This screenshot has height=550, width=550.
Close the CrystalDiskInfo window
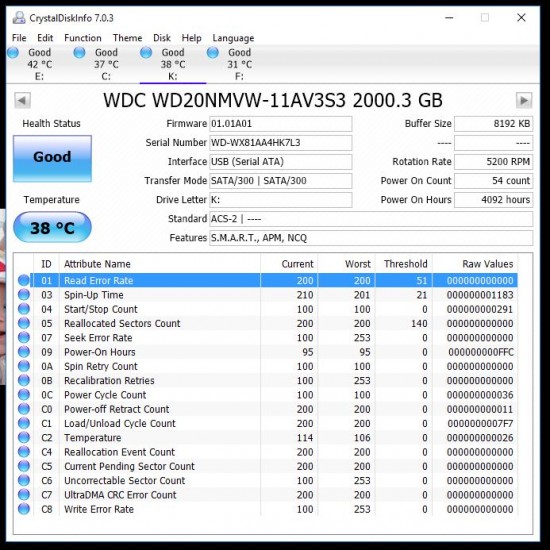coord(521,18)
